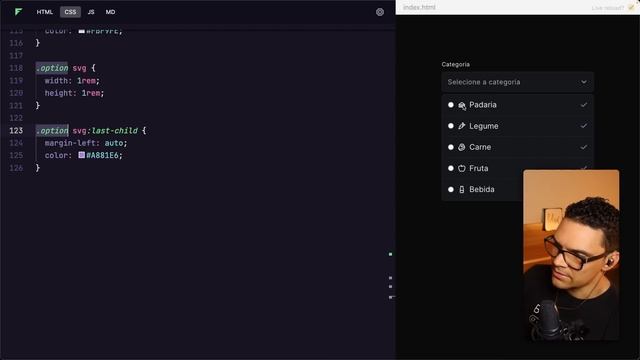Image resolution: width=640 pixels, height=360 pixels.
Task: Click the bread icon beside Padaria
Action: tap(462, 105)
